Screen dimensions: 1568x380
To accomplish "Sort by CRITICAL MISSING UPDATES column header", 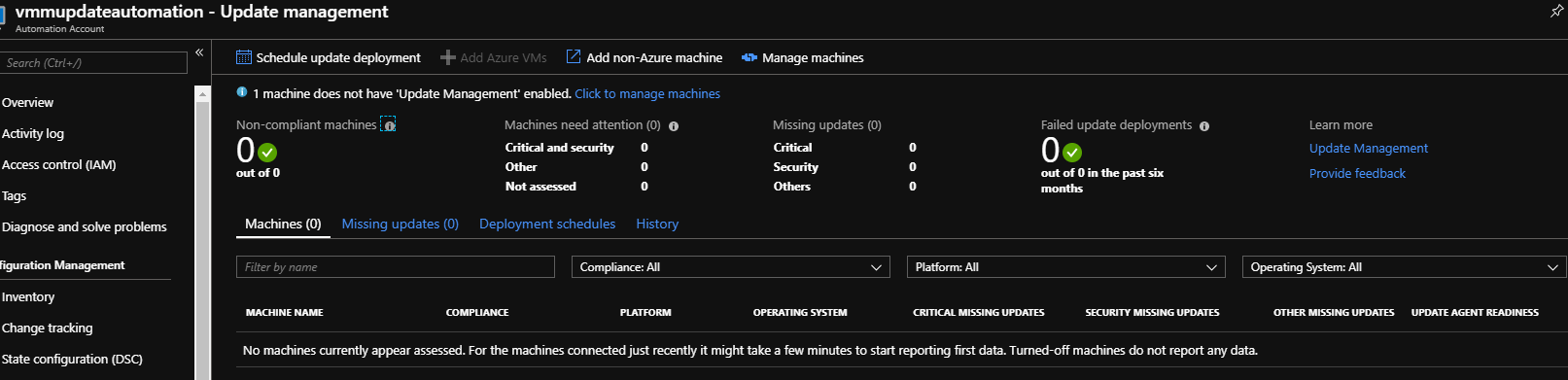I will (979, 313).
